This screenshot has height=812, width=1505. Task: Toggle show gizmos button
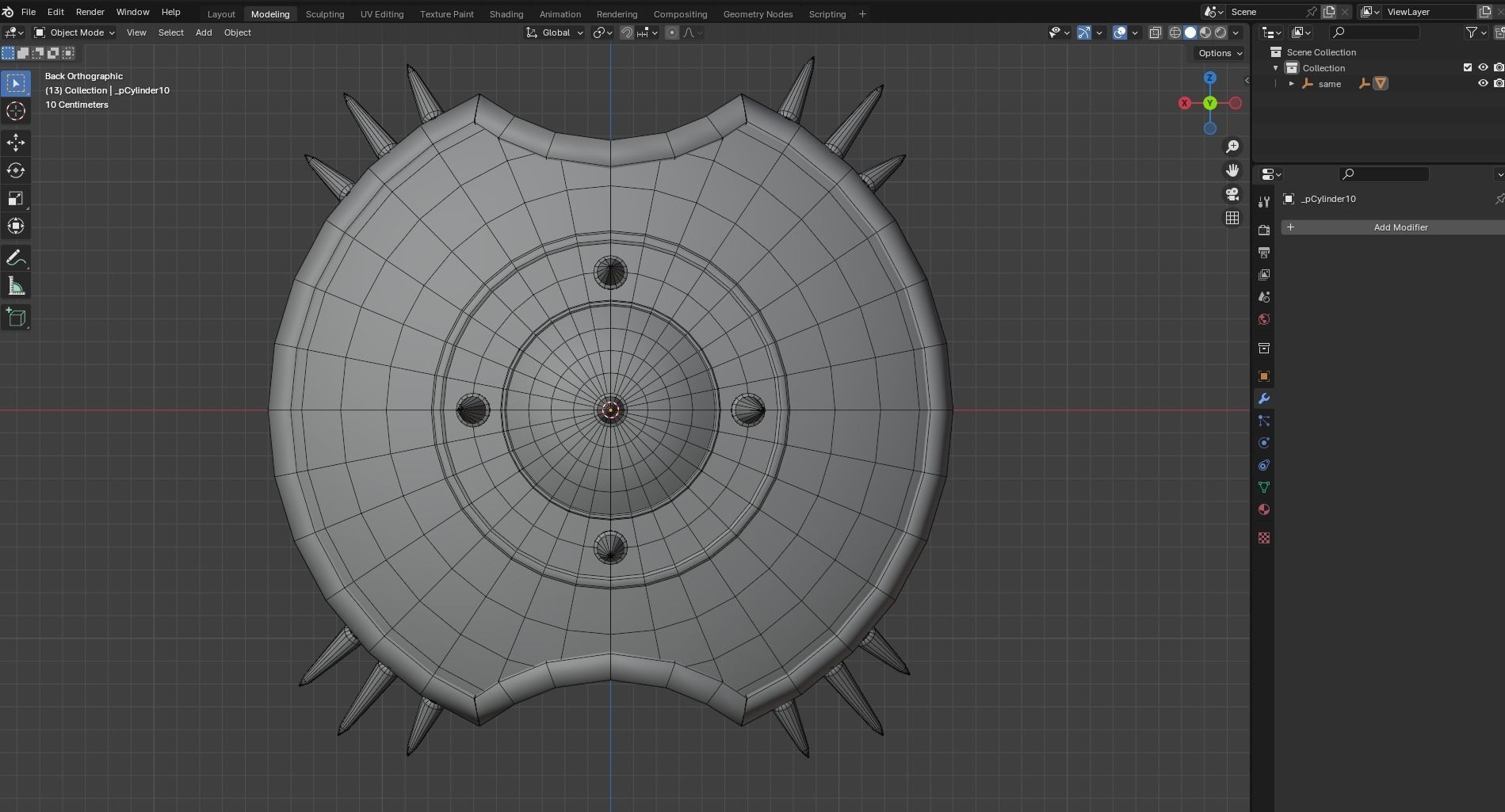tap(1083, 32)
